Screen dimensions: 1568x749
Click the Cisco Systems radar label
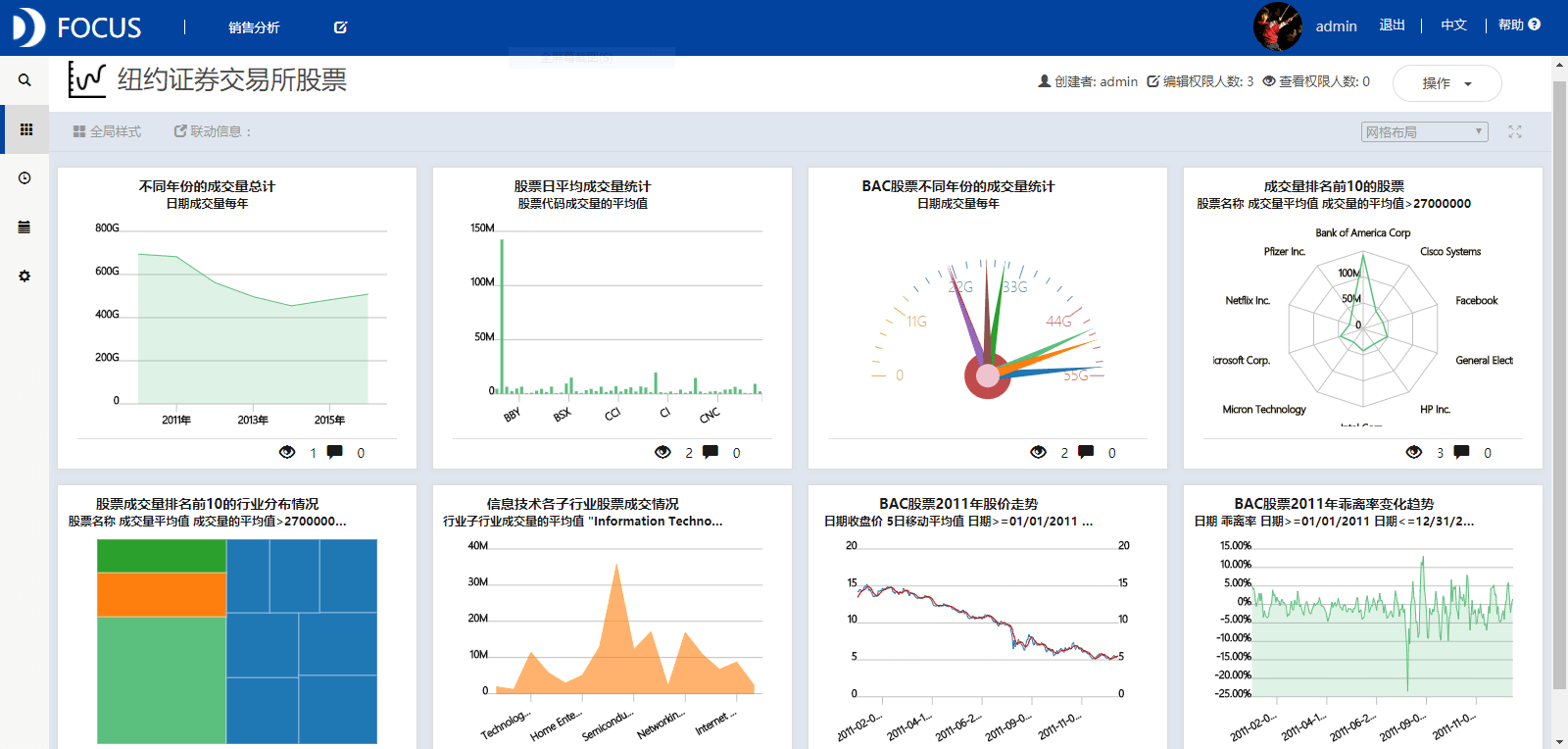1450,252
